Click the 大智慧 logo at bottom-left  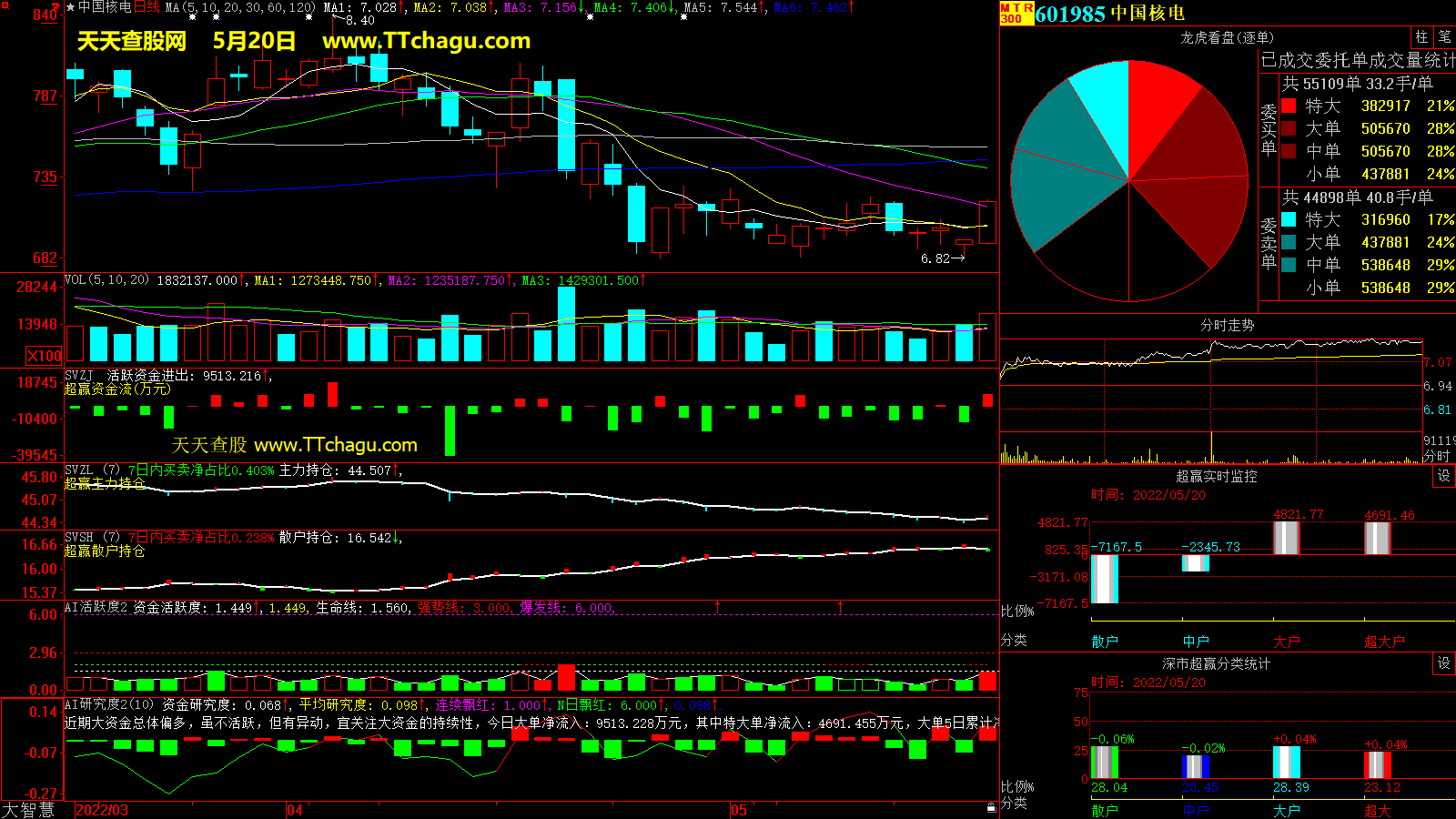28,810
